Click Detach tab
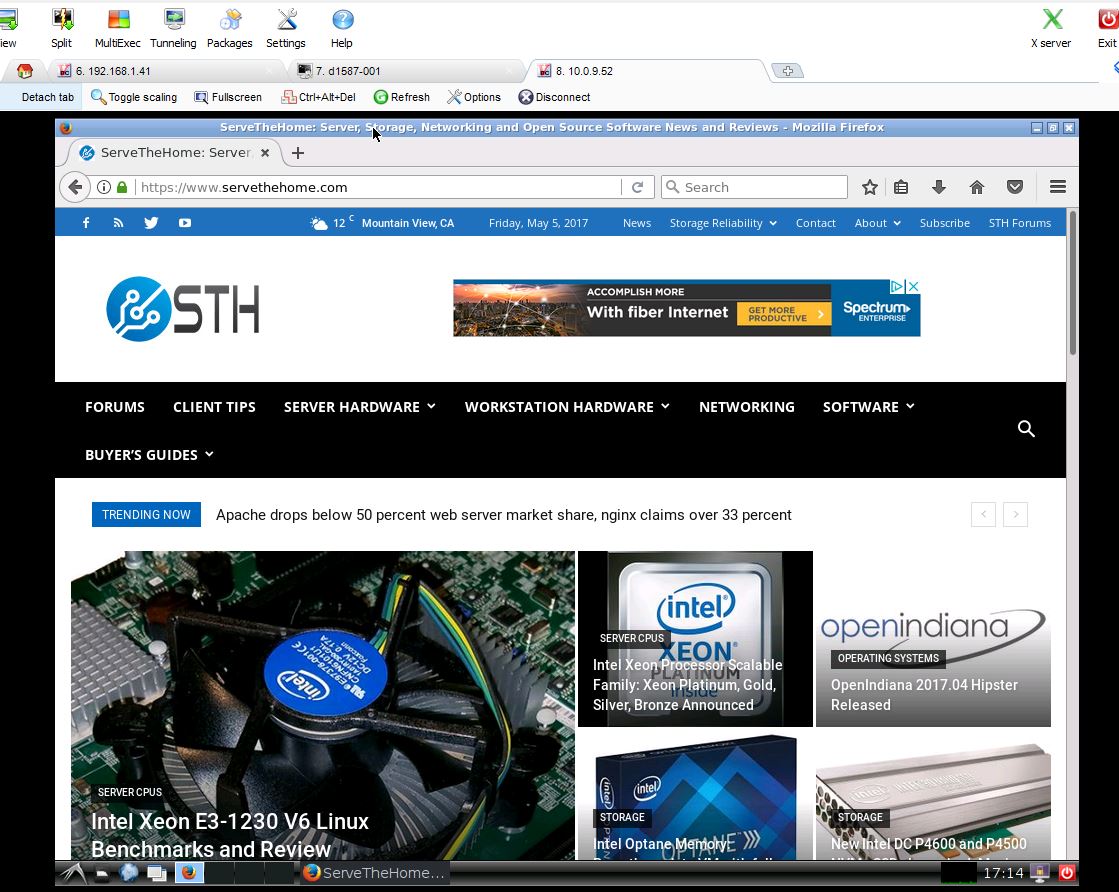Image resolution: width=1119 pixels, height=892 pixels. 47,97
